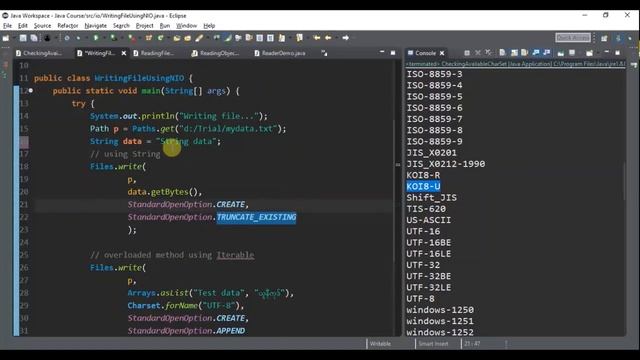Click Writable in the status bar

pyautogui.click(x=380, y=344)
